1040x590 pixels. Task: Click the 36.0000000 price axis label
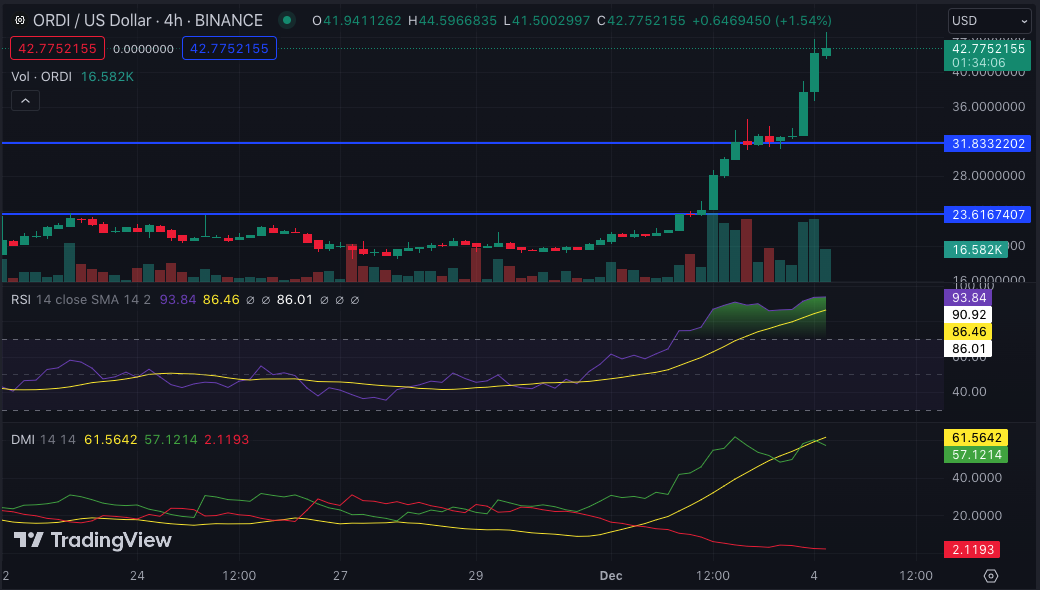tap(988, 107)
